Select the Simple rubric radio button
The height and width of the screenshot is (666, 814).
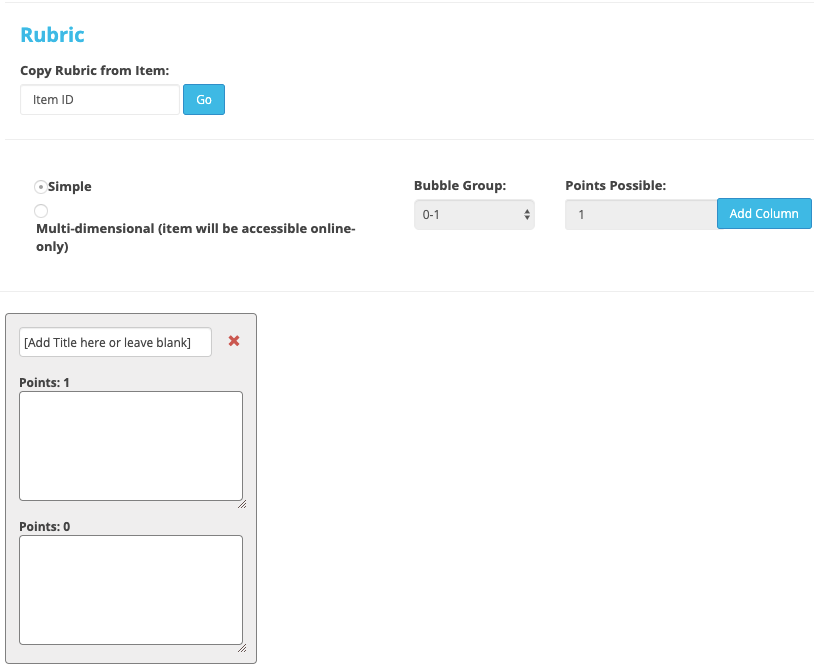(x=40, y=186)
